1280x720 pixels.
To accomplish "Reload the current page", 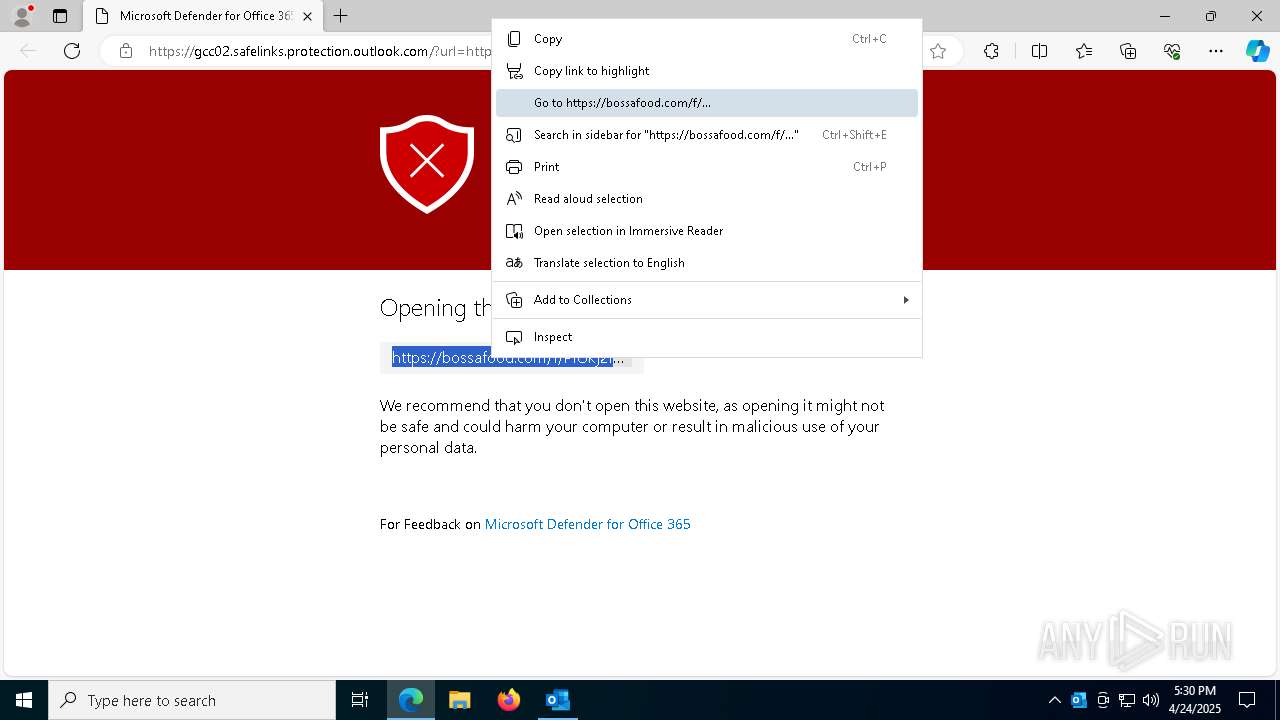I will [x=72, y=51].
